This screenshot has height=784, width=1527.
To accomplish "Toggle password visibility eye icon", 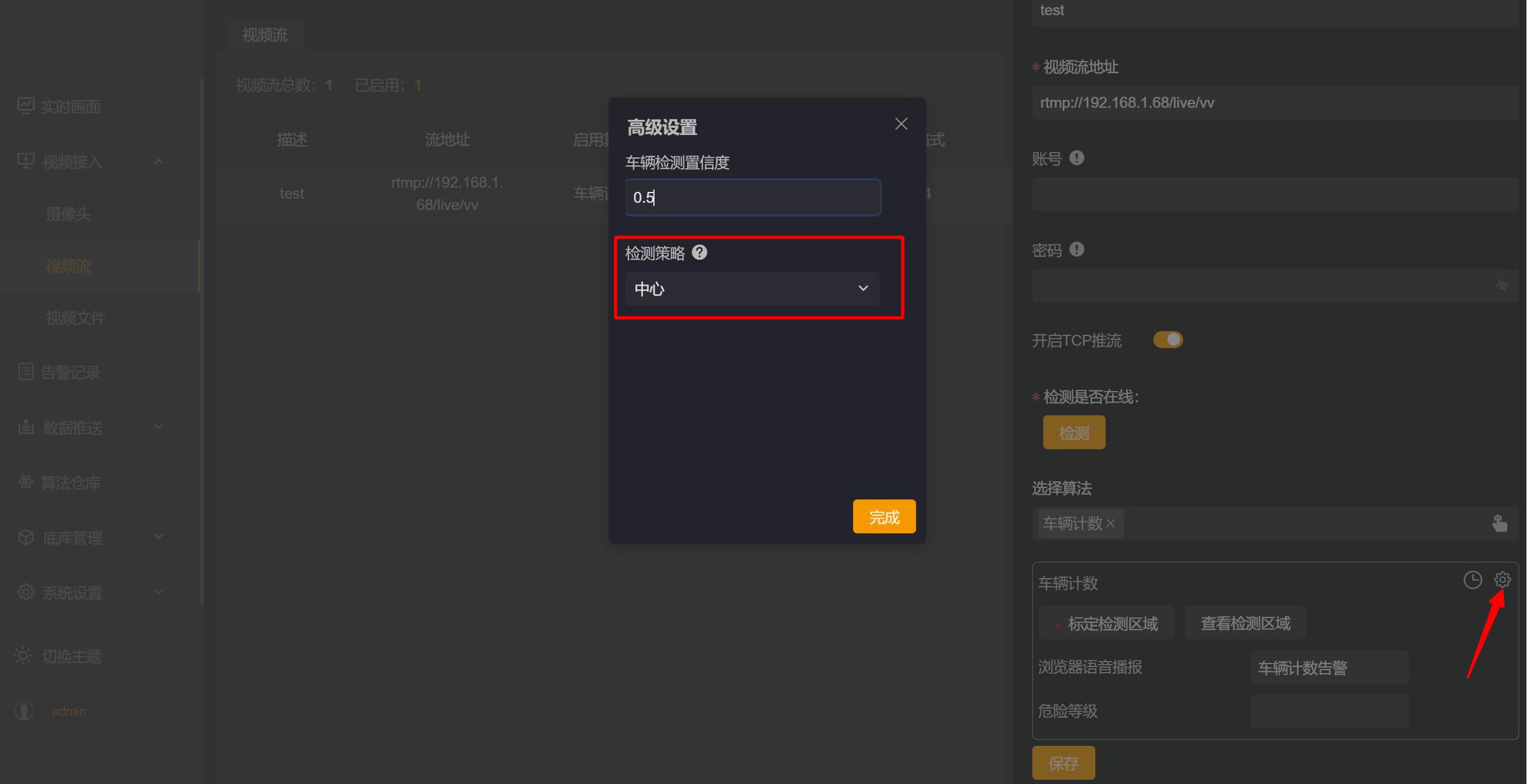I will click(1502, 286).
